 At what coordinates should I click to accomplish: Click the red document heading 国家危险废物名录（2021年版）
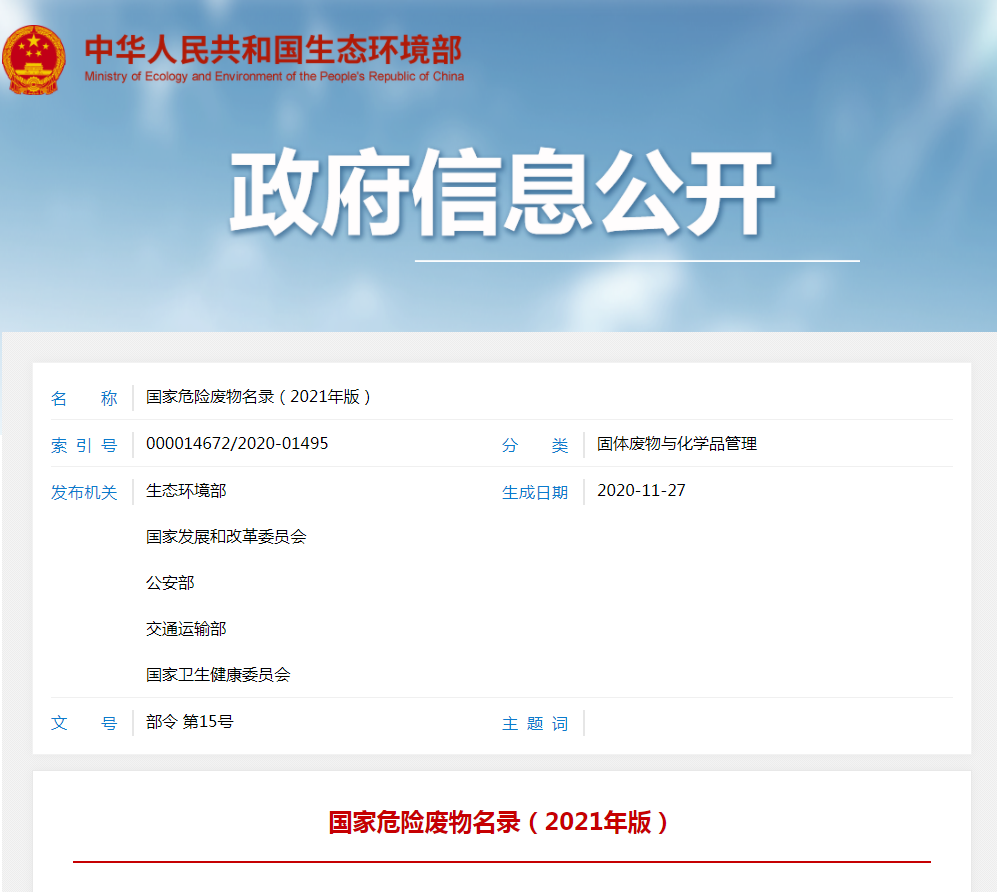[x=500, y=822]
